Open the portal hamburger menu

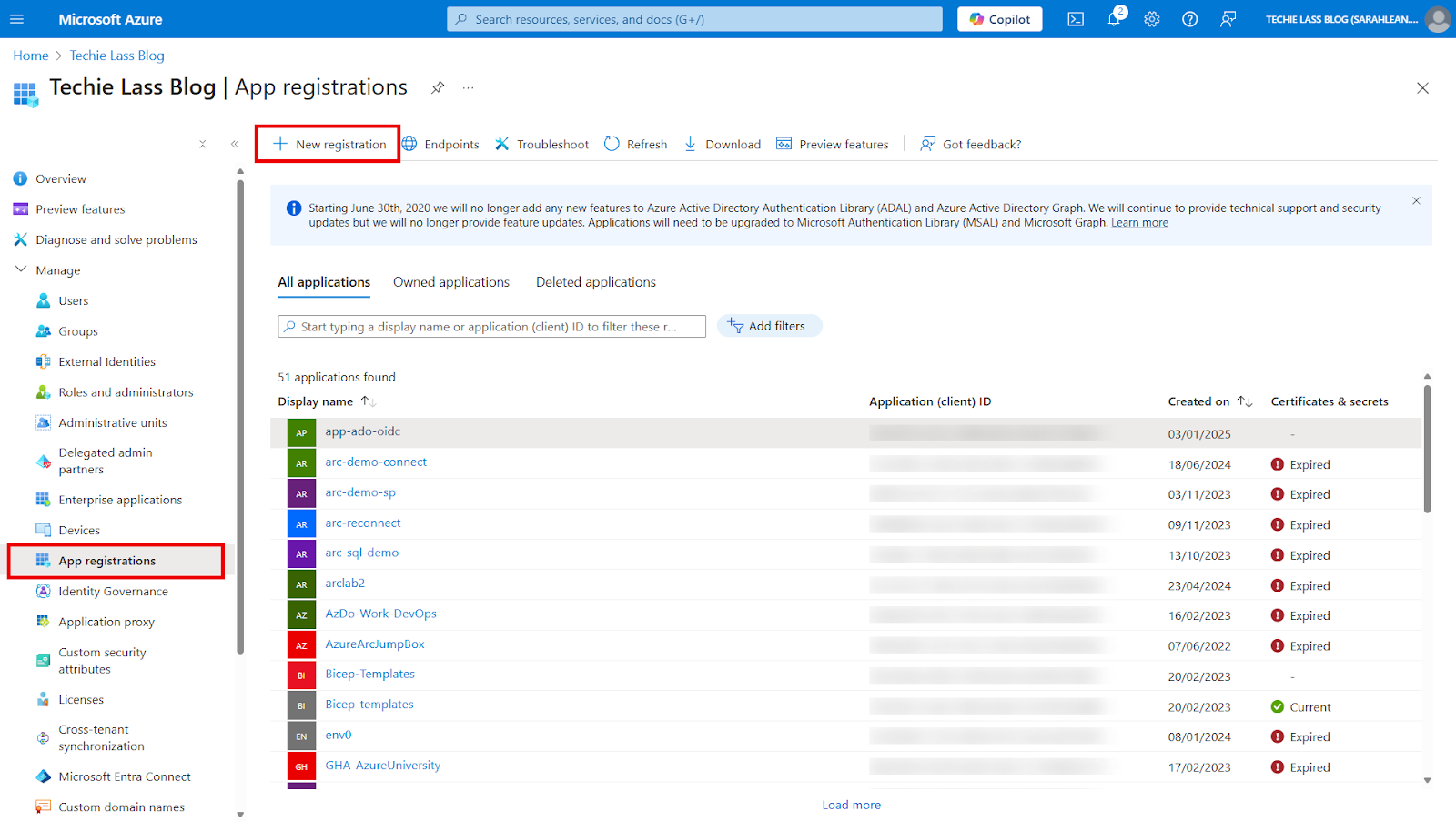point(16,19)
